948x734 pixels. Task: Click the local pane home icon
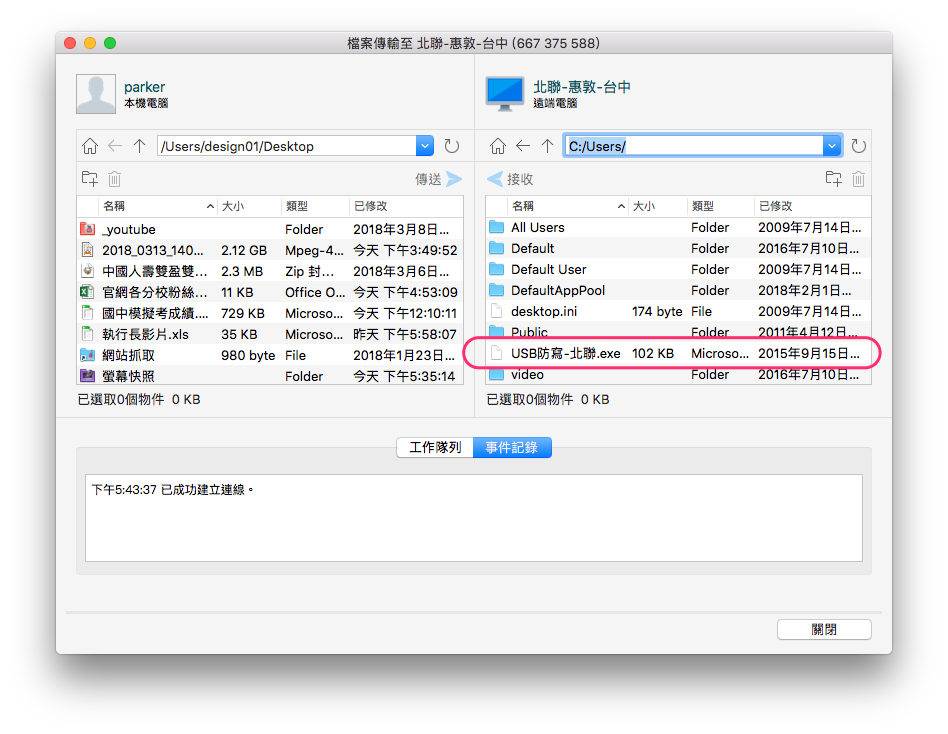pyautogui.click(x=90, y=146)
